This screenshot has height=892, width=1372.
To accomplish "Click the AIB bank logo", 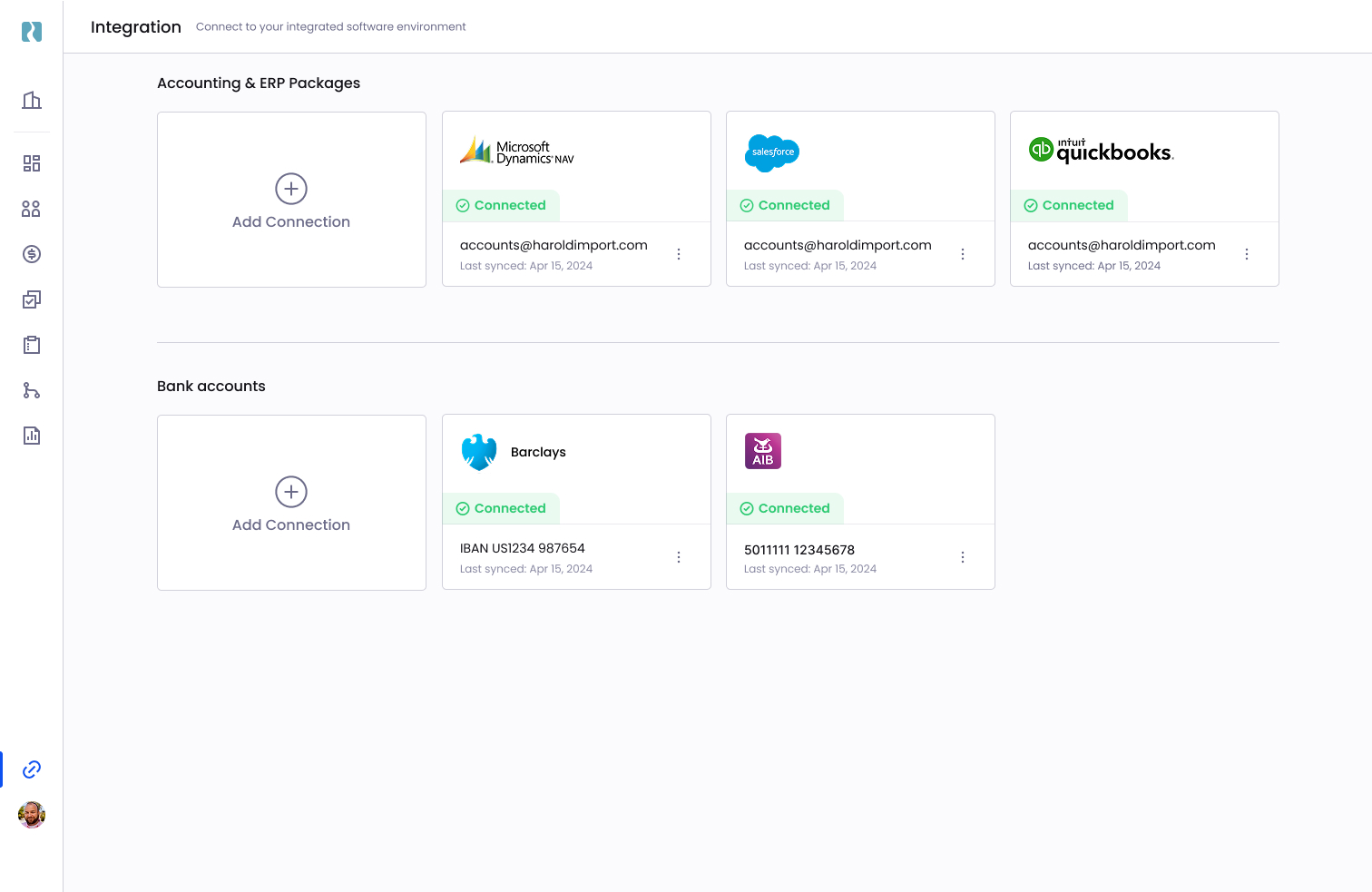I will 763,451.
